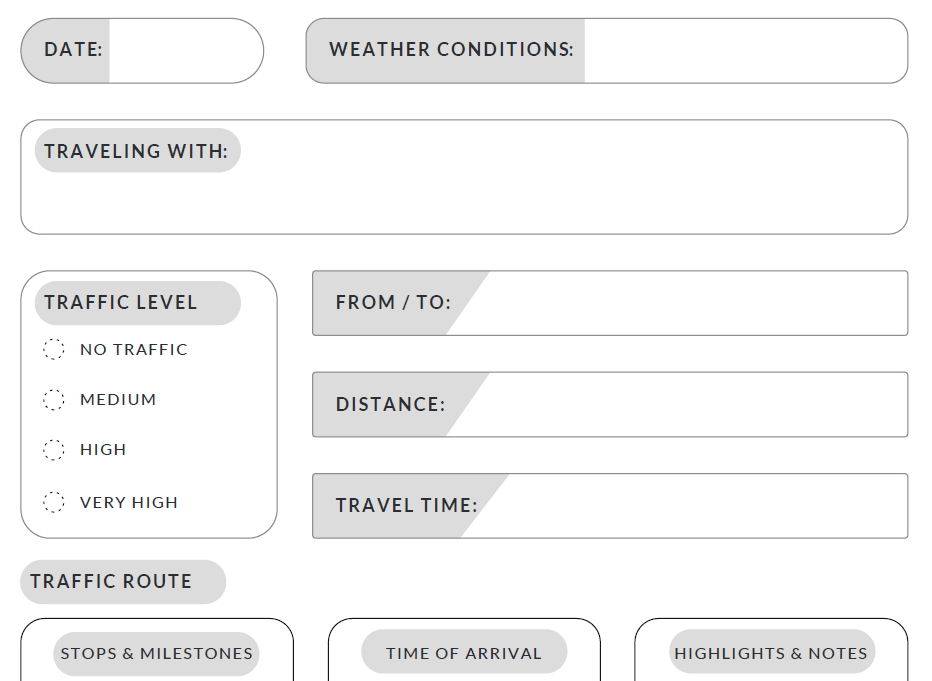Select the High traffic radio circle
This screenshot has width=932, height=681.
coord(54,450)
